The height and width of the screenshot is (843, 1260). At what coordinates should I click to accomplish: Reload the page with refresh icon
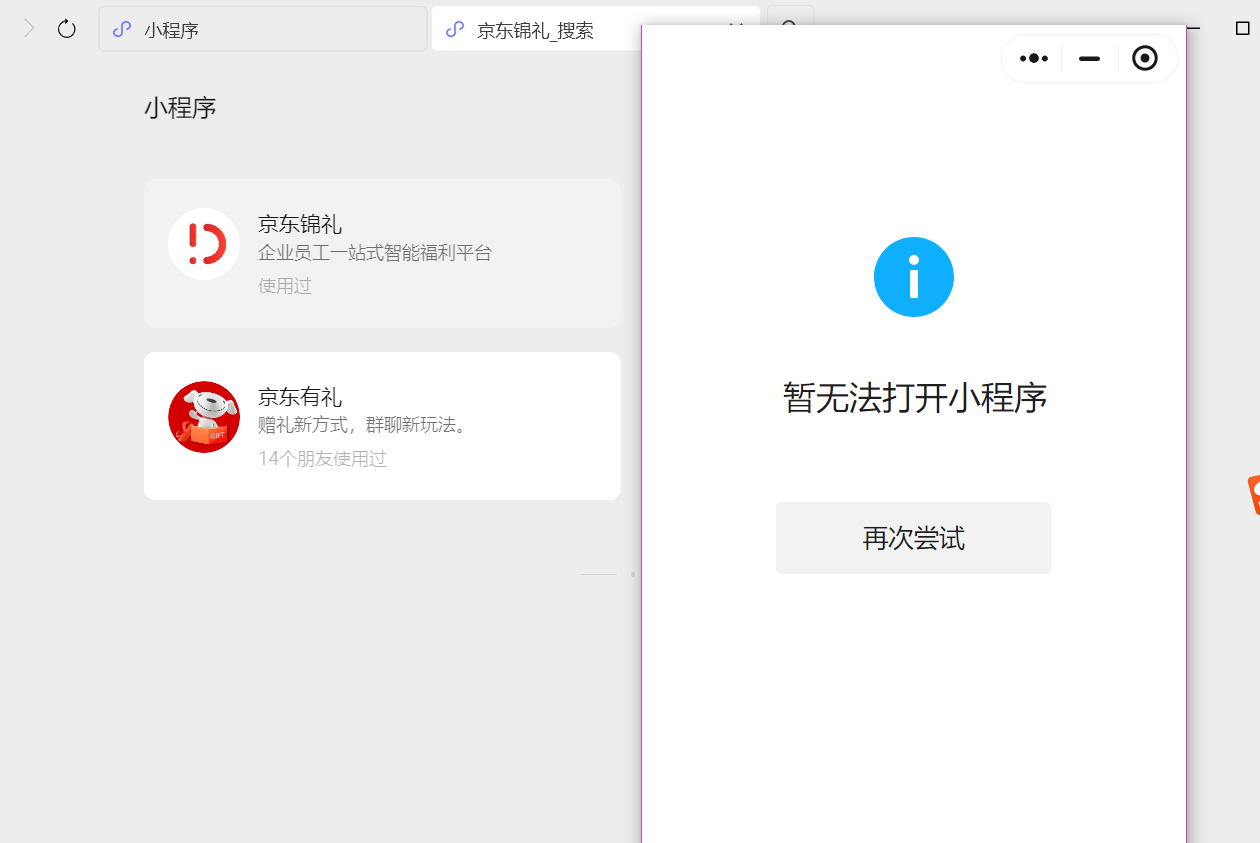click(x=67, y=29)
